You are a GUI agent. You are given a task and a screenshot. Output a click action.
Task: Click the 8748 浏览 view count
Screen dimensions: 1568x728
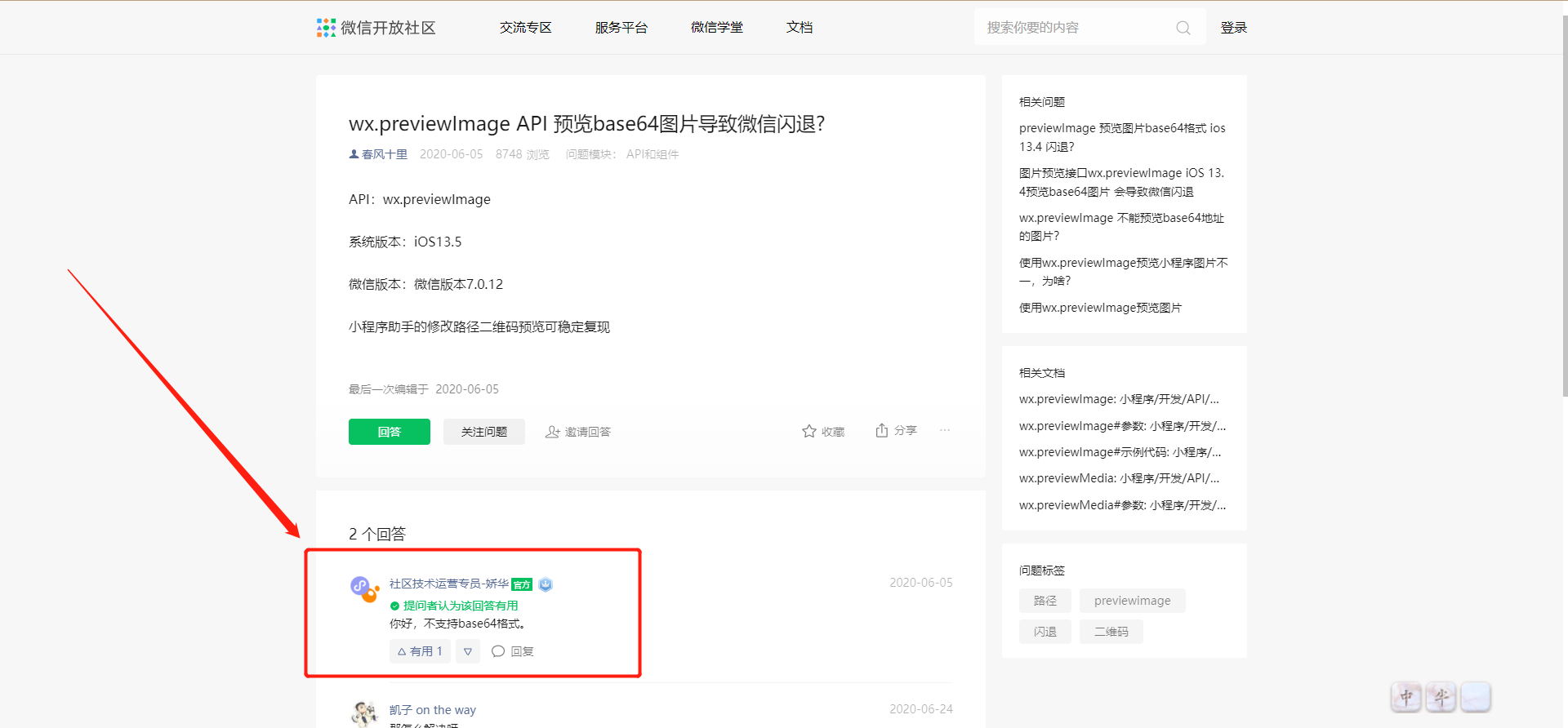click(x=523, y=154)
